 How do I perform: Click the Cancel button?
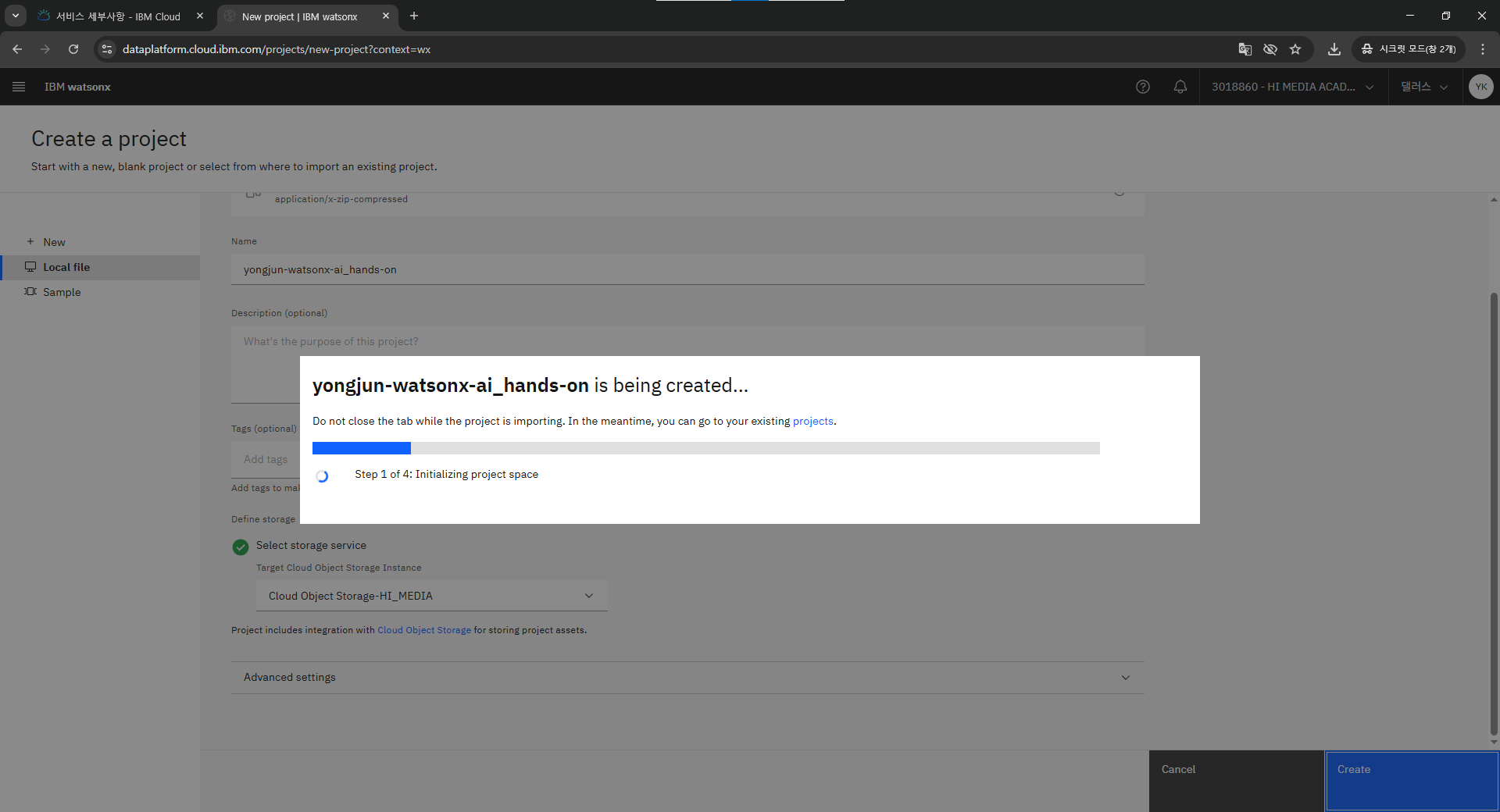coord(1236,781)
